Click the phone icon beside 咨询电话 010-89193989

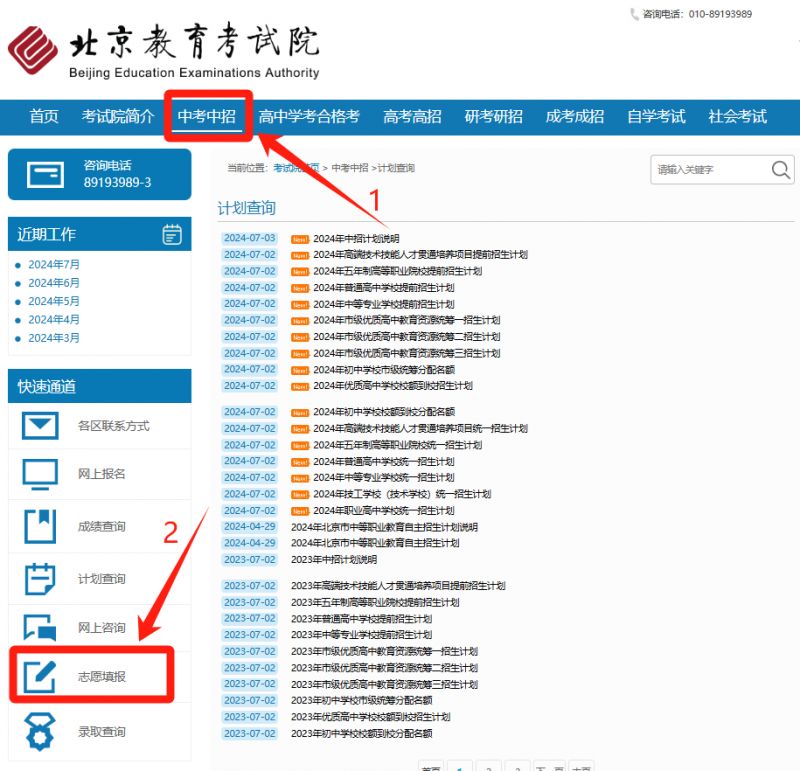coord(634,14)
